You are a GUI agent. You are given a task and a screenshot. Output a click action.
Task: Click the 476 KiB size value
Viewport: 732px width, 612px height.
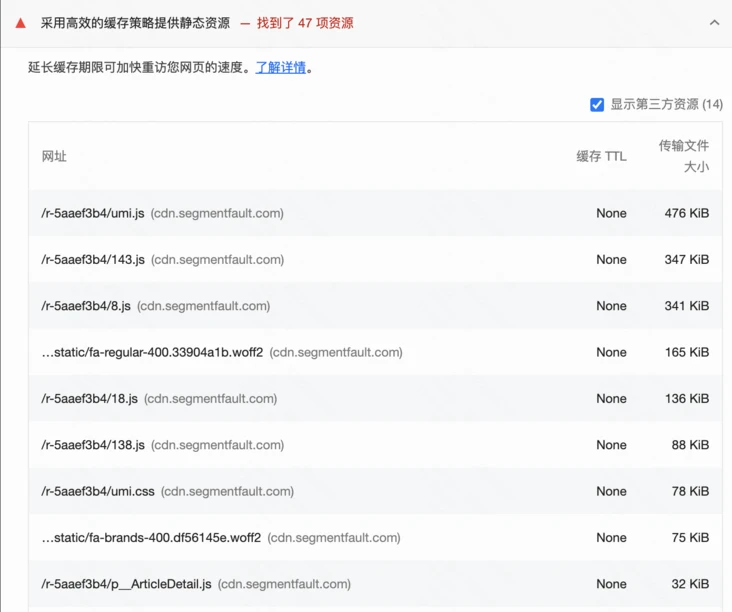(x=687, y=213)
